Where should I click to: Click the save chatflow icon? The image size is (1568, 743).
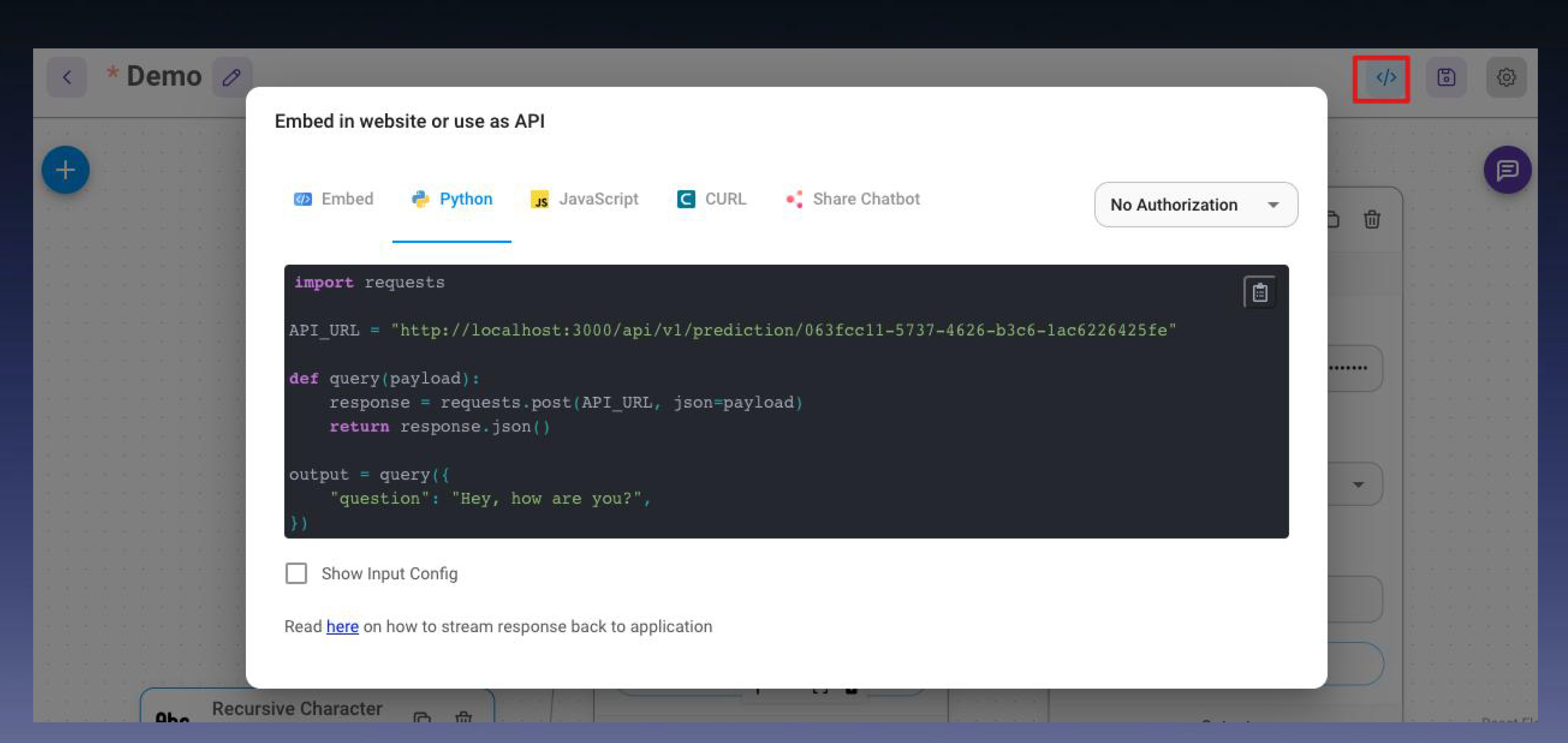(1446, 77)
